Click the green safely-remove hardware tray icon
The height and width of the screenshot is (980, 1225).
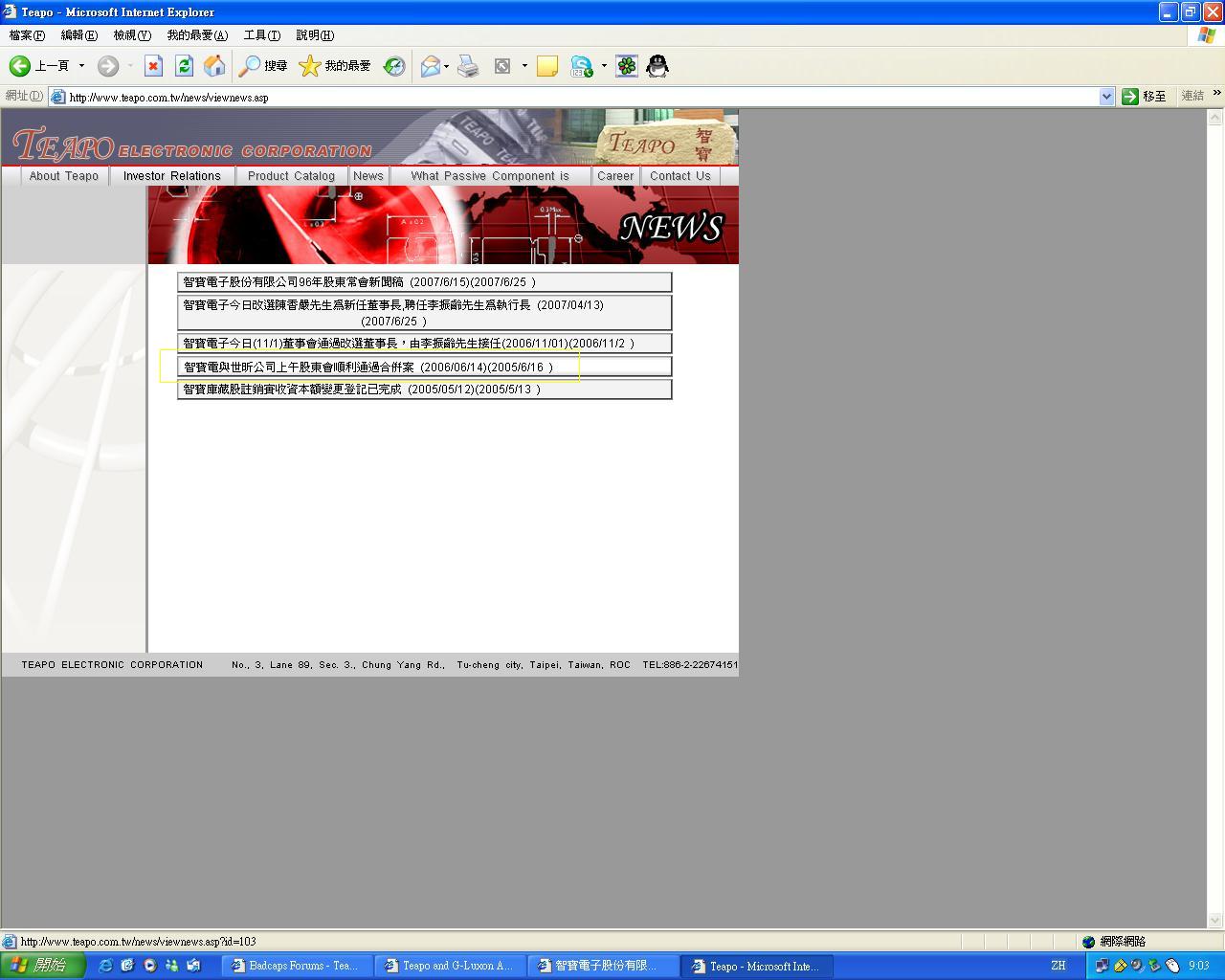point(1154,966)
